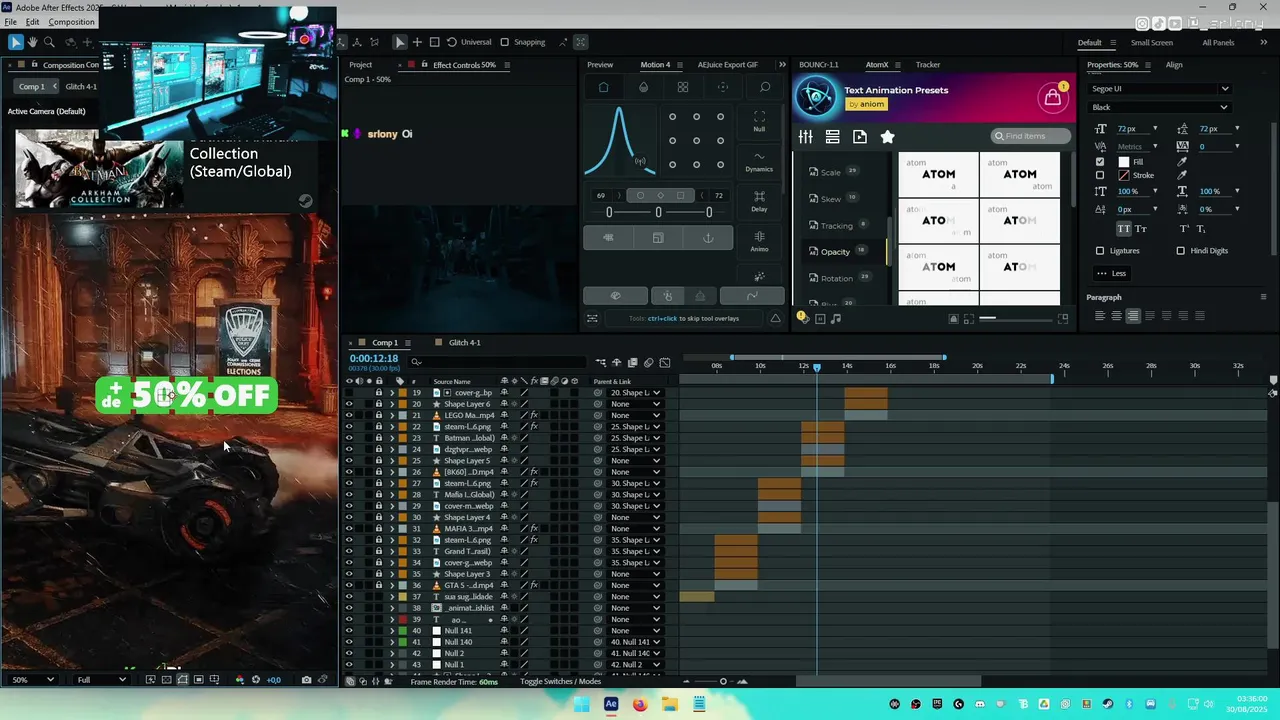Click the Null tool in Motion 4
The height and width of the screenshot is (720, 1280).
point(759,121)
